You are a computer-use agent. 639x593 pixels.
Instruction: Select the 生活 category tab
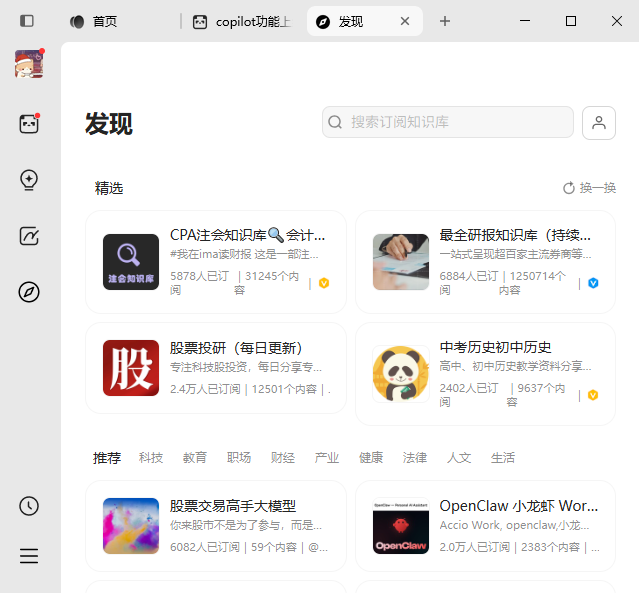tap(503, 458)
